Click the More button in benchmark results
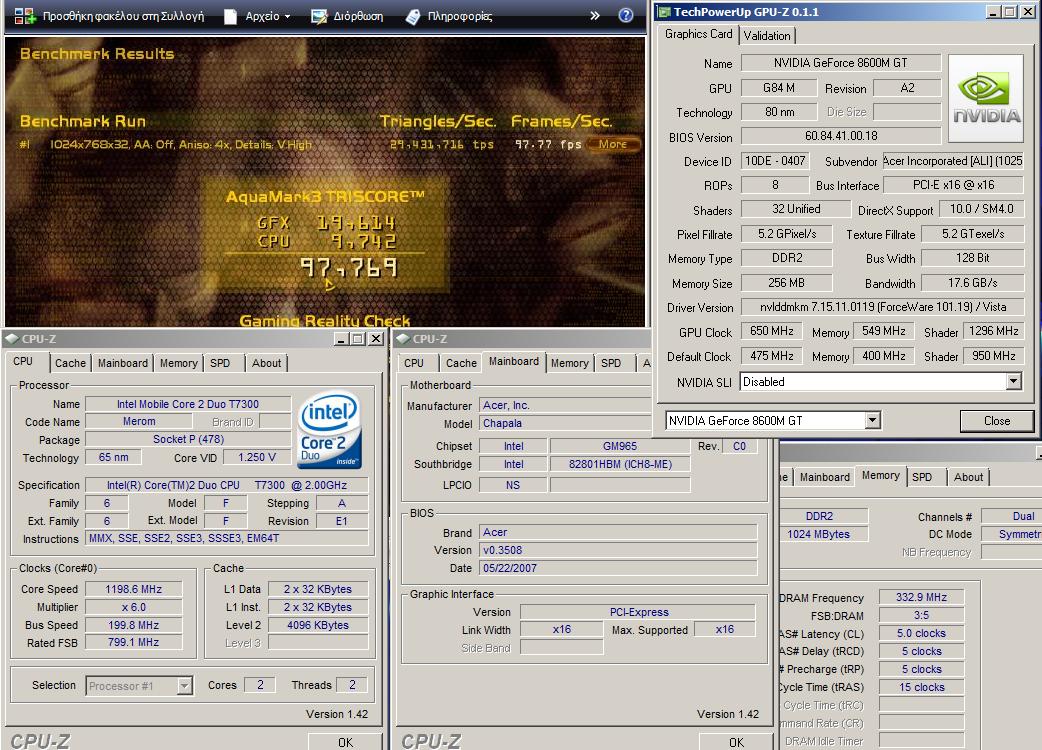Image resolution: width=1042 pixels, height=750 pixels. 613,144
